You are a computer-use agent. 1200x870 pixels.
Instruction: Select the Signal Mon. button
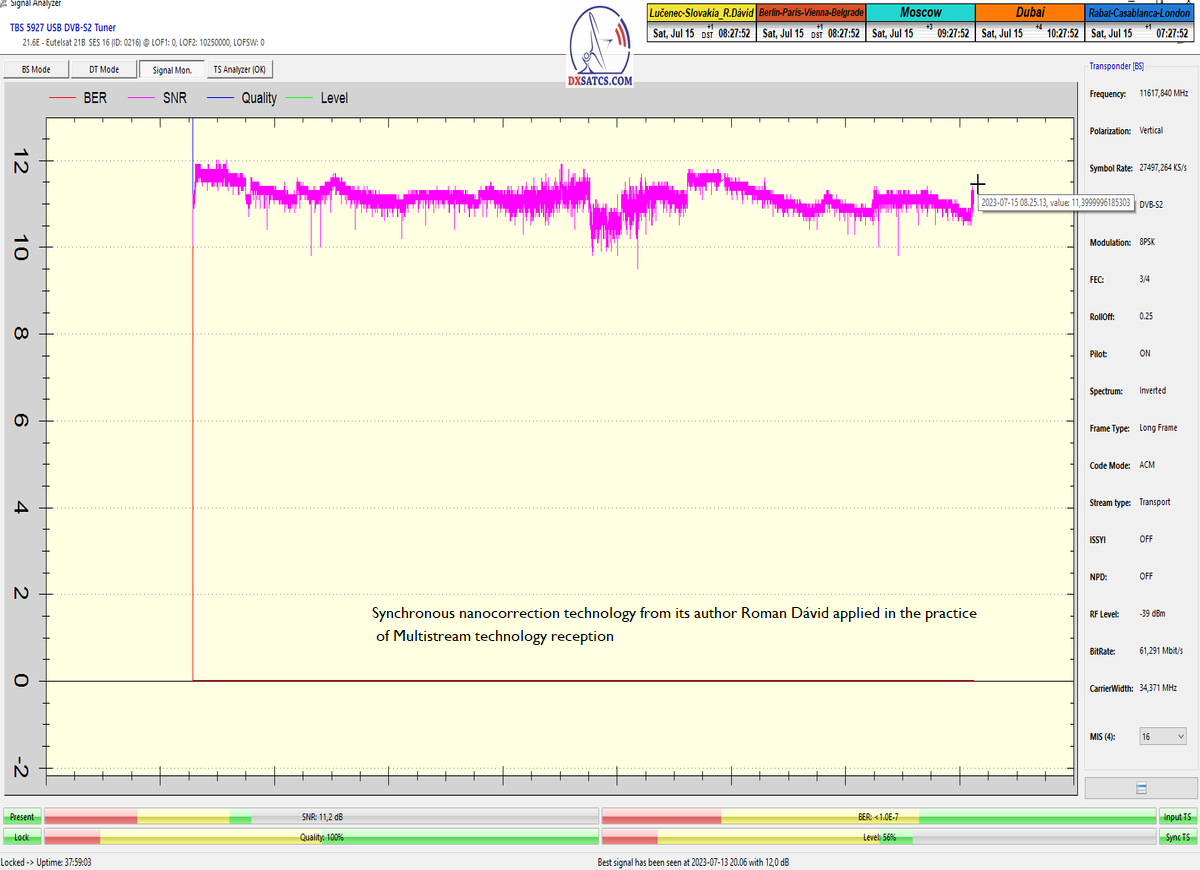[171, 69]
